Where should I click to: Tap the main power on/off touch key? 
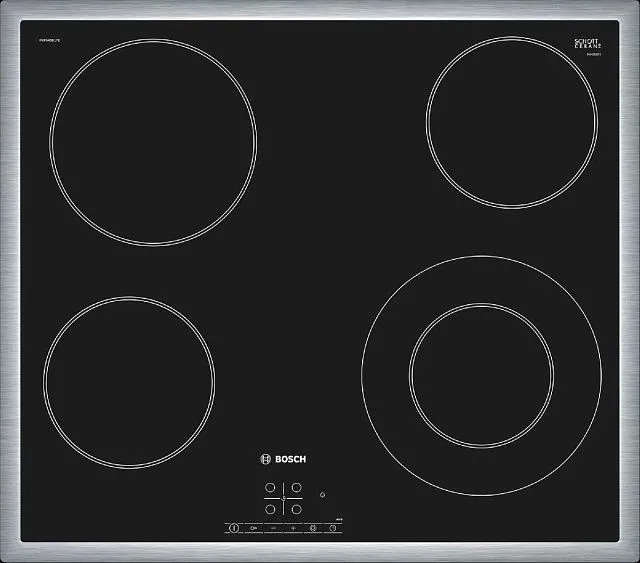[234, 528]
